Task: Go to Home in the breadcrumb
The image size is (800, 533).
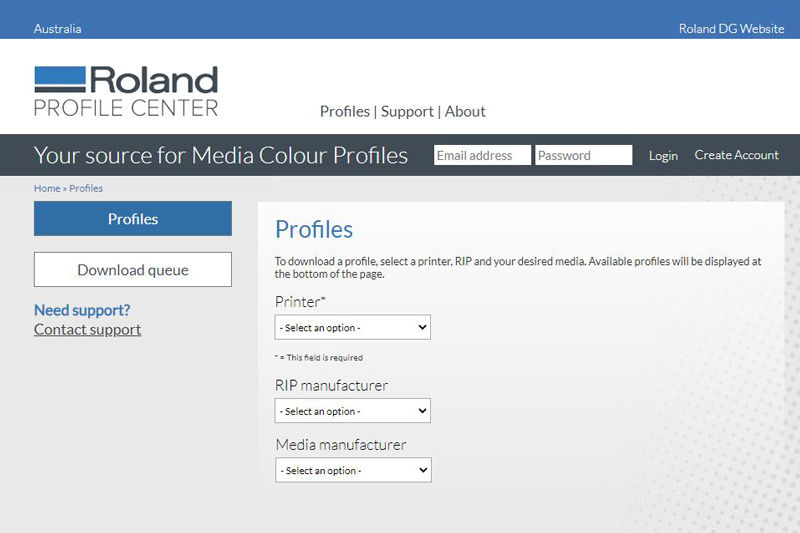Action: [47, 188]
